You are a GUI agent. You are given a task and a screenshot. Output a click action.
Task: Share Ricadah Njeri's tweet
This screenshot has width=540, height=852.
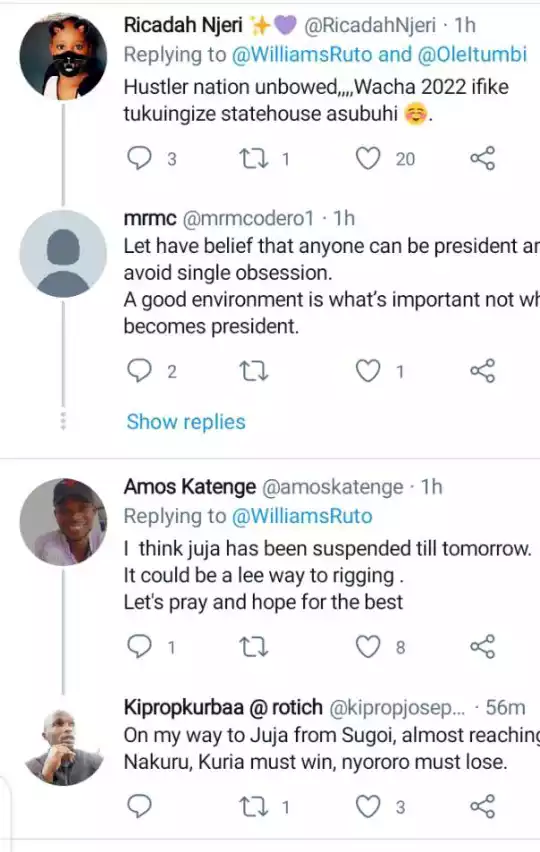tap(482, 158)
